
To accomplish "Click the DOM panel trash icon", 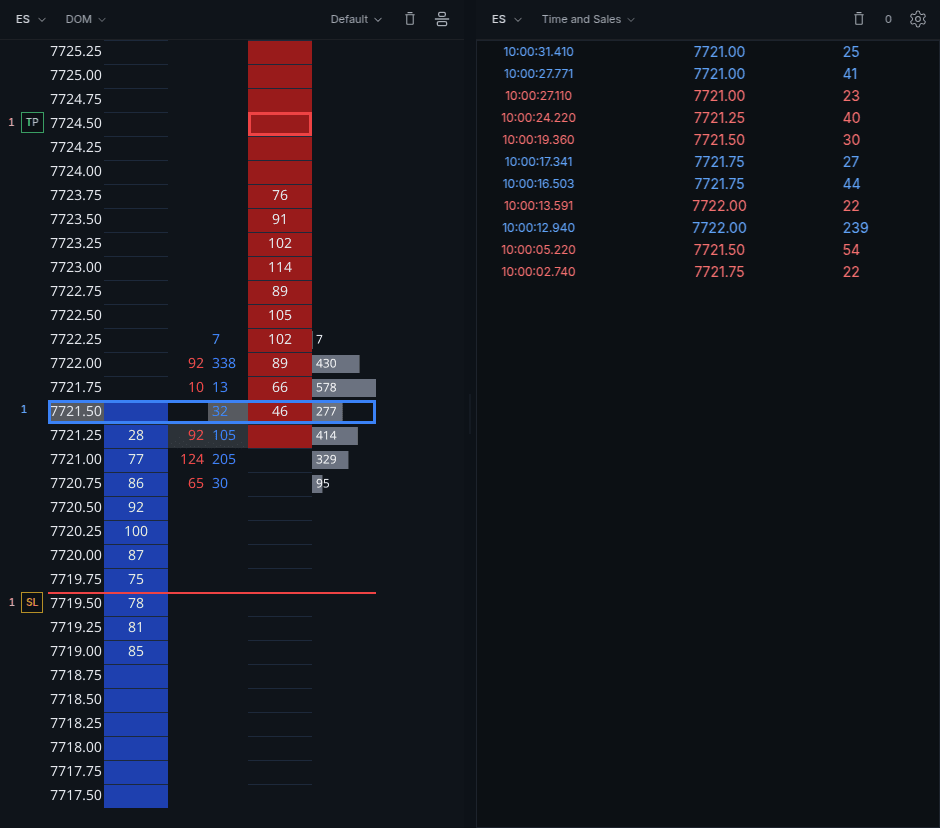I will 410,19.
